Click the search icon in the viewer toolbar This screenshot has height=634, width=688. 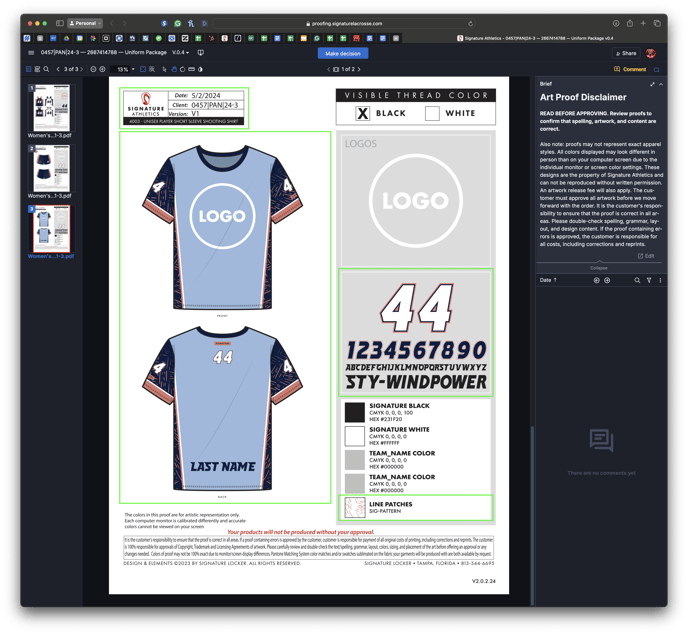pos(45,69)
